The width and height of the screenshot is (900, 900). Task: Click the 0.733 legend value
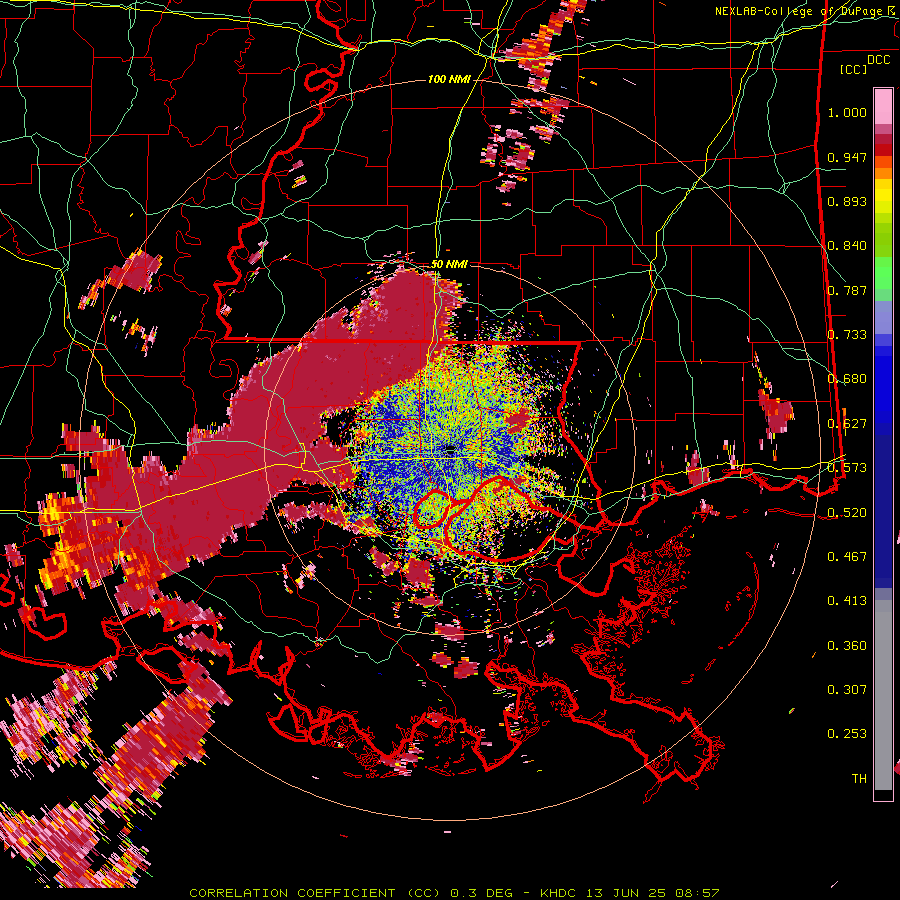click(x=847, y=335)
